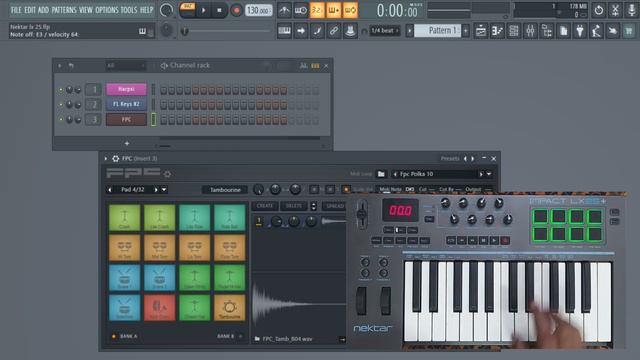Toggle the metronome icon
640x360 pixels.
284,10
